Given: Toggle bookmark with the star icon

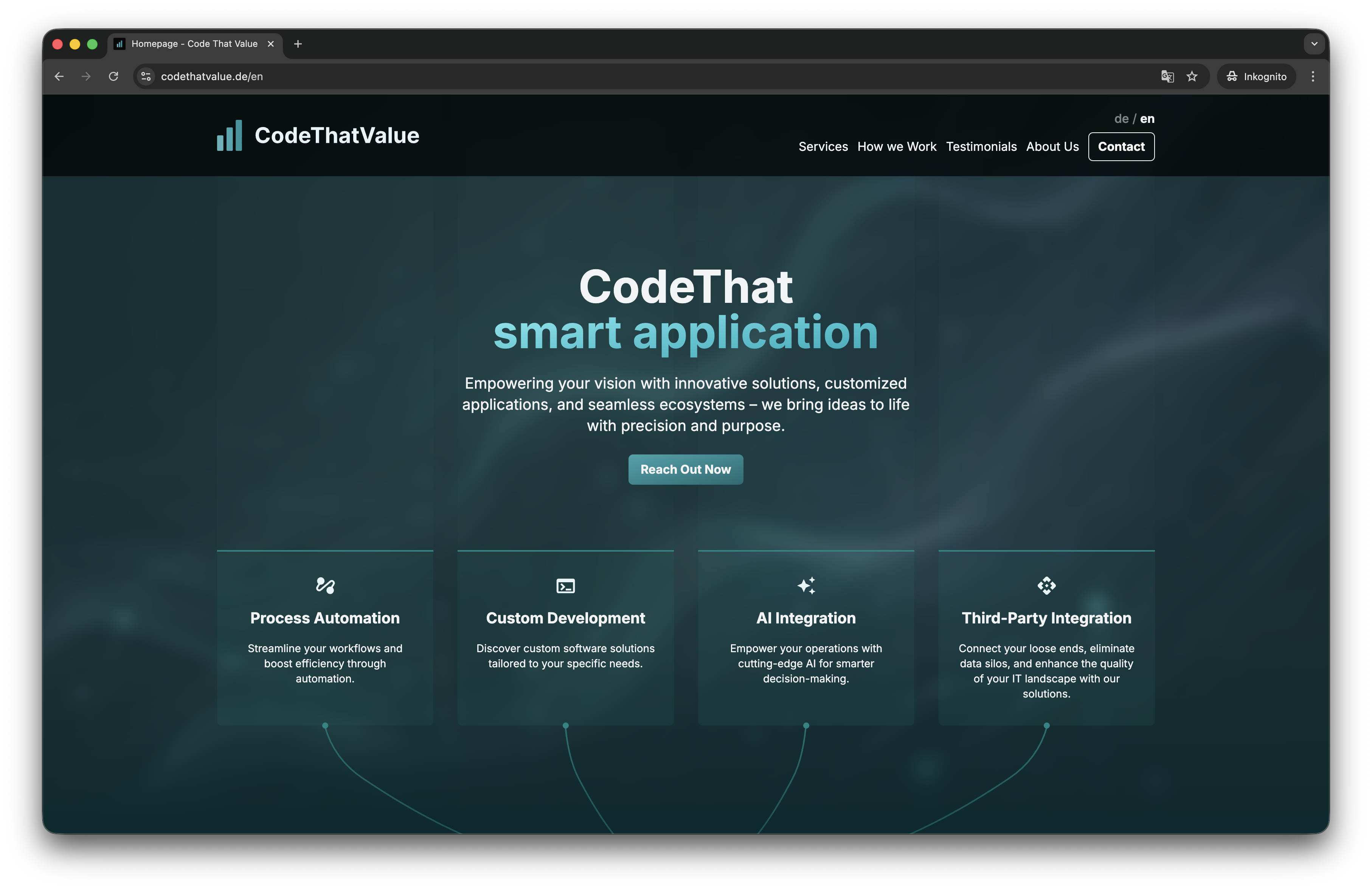Looking at the screenshot, I should point(1192,76).
